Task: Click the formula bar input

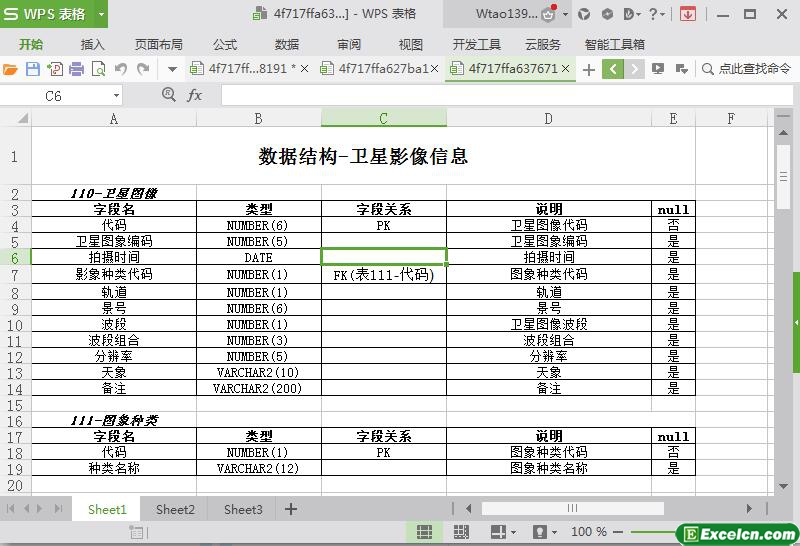Action: 507,95
